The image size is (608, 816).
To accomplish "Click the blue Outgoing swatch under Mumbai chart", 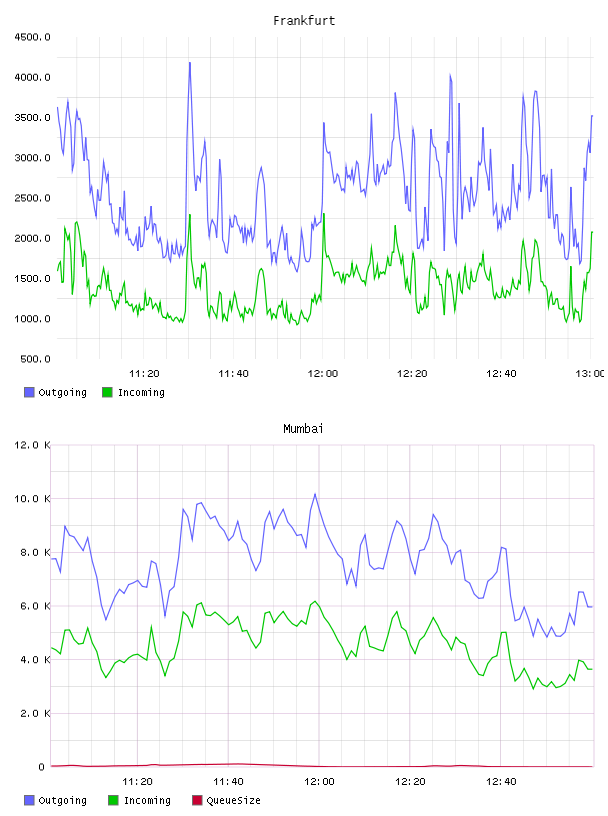I will 29,800.
